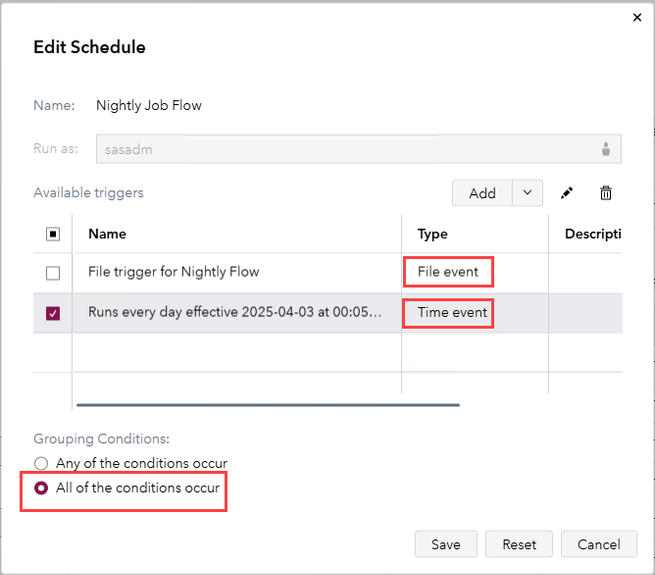This screenshot has height=575, width=655.
Task: Click the horizontal scrollbar under triggers table
Action: pos(268,405)
